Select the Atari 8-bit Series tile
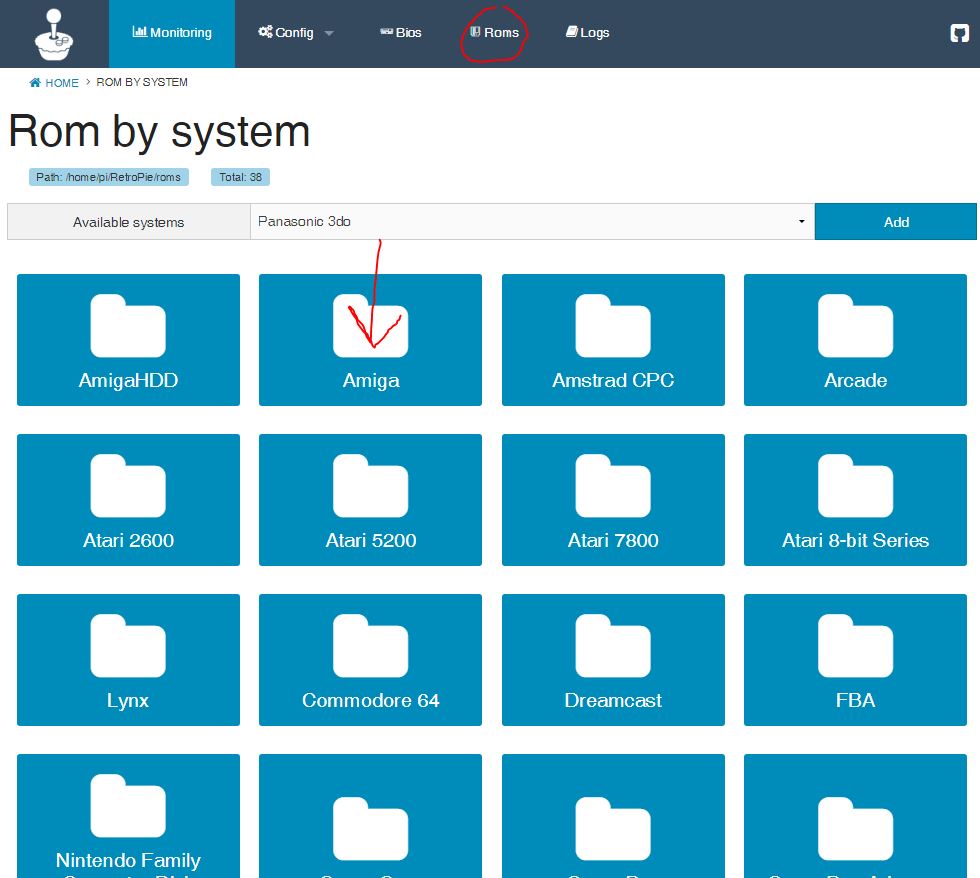Viewport: 980px width, 878px height. (855, 500)
